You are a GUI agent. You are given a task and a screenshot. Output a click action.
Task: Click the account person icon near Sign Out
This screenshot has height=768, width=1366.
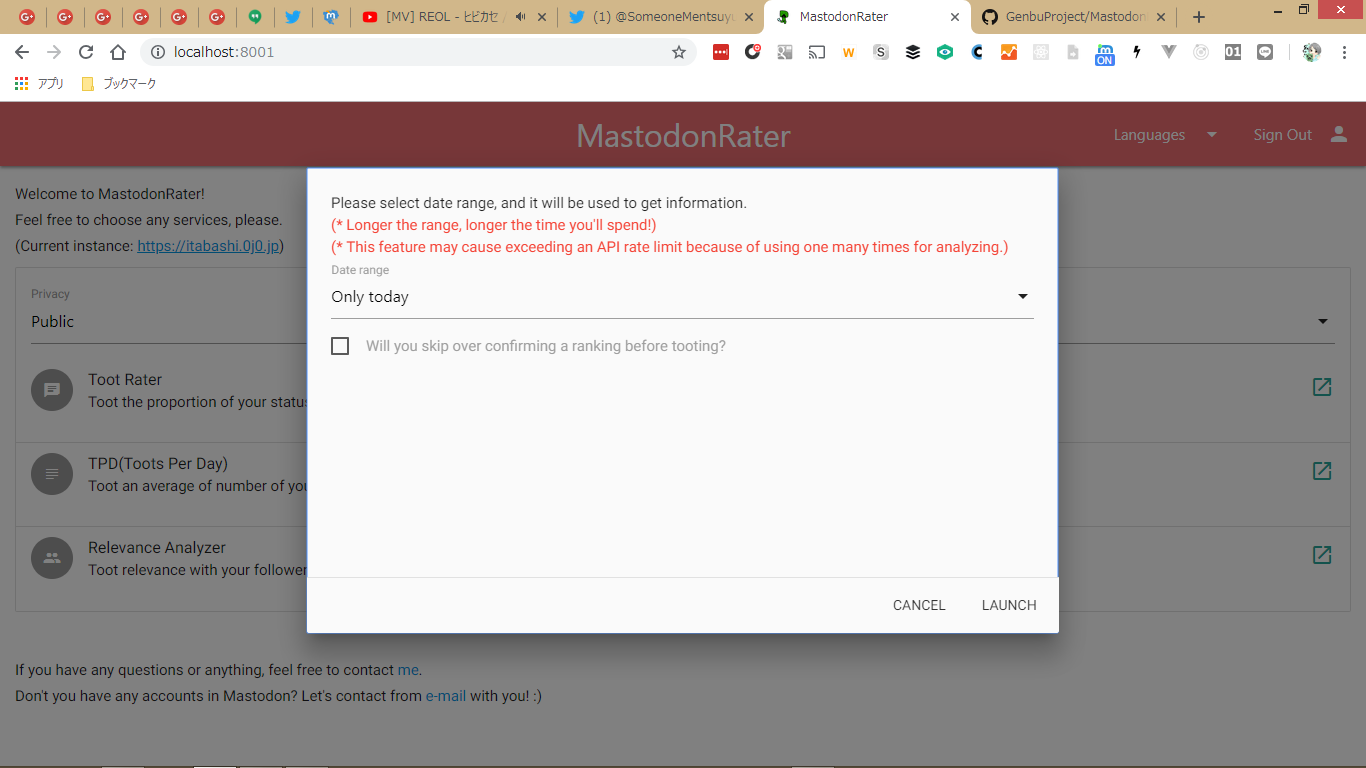[1339, 135]
